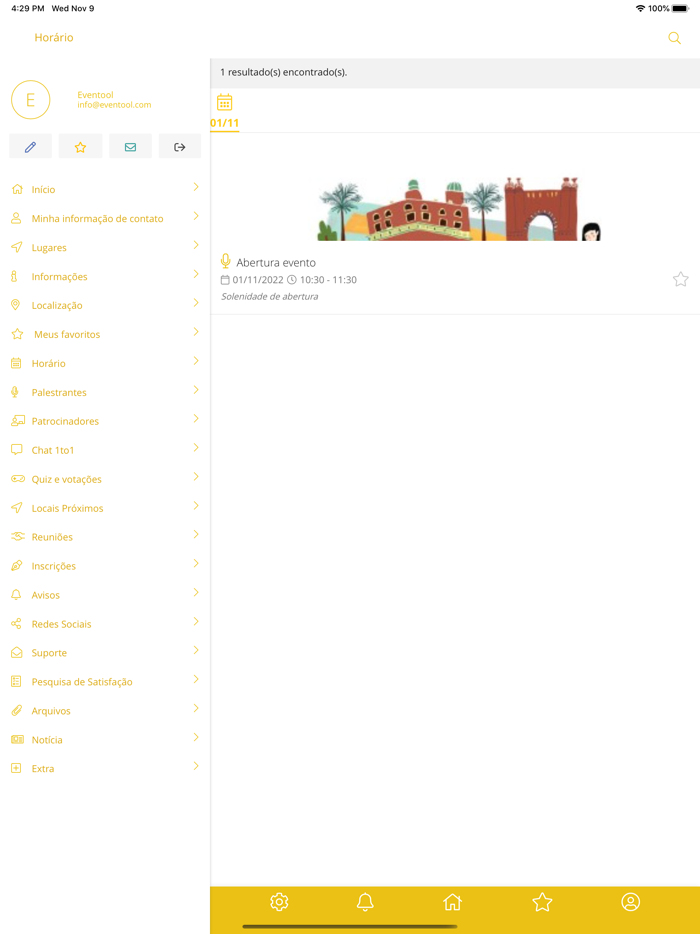Expand the Redes Sociais chevron arrow
This screenshot has width=700, height=934.
tap(196, 622)
